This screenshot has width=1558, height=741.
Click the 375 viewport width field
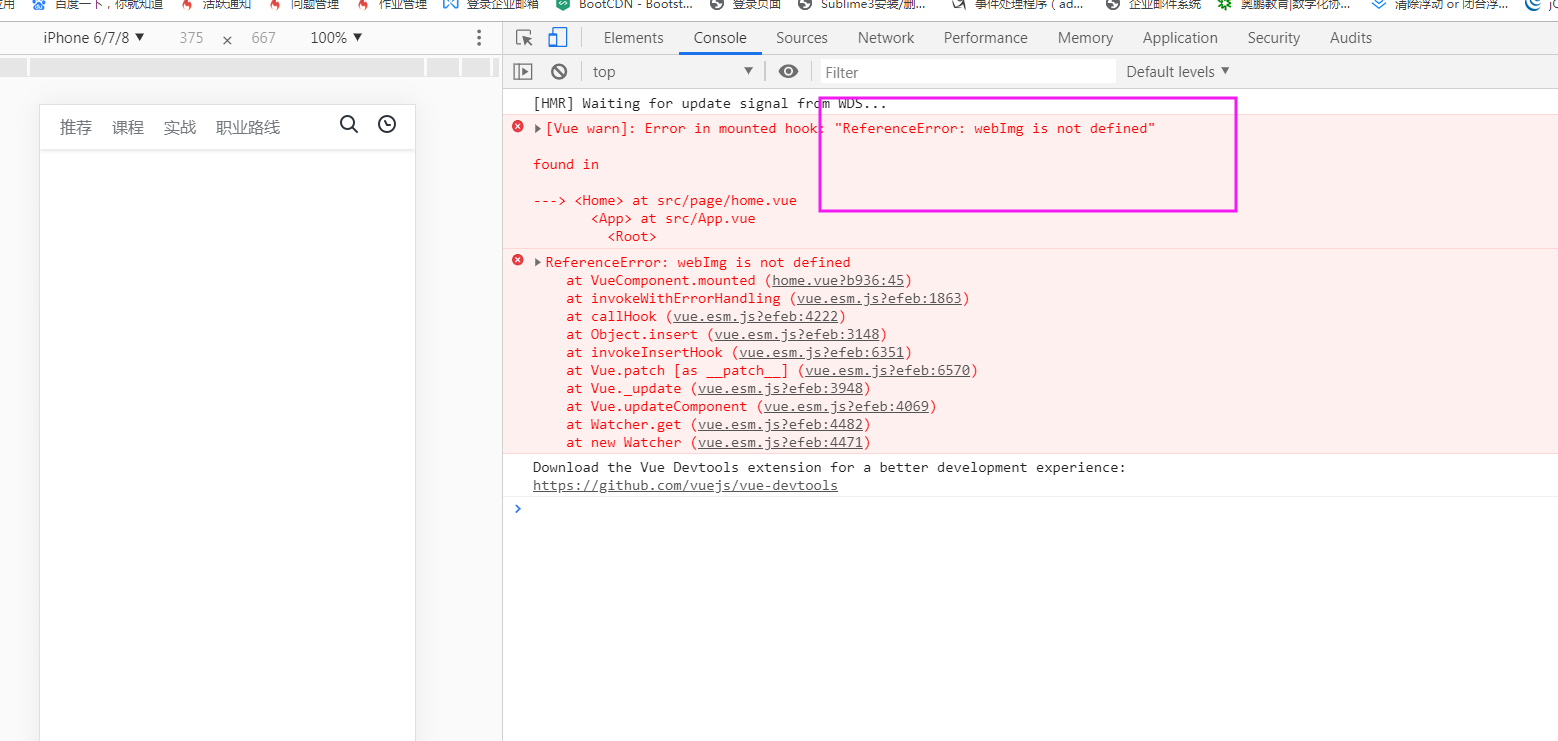pyautogui.click(x=191, y=38)
